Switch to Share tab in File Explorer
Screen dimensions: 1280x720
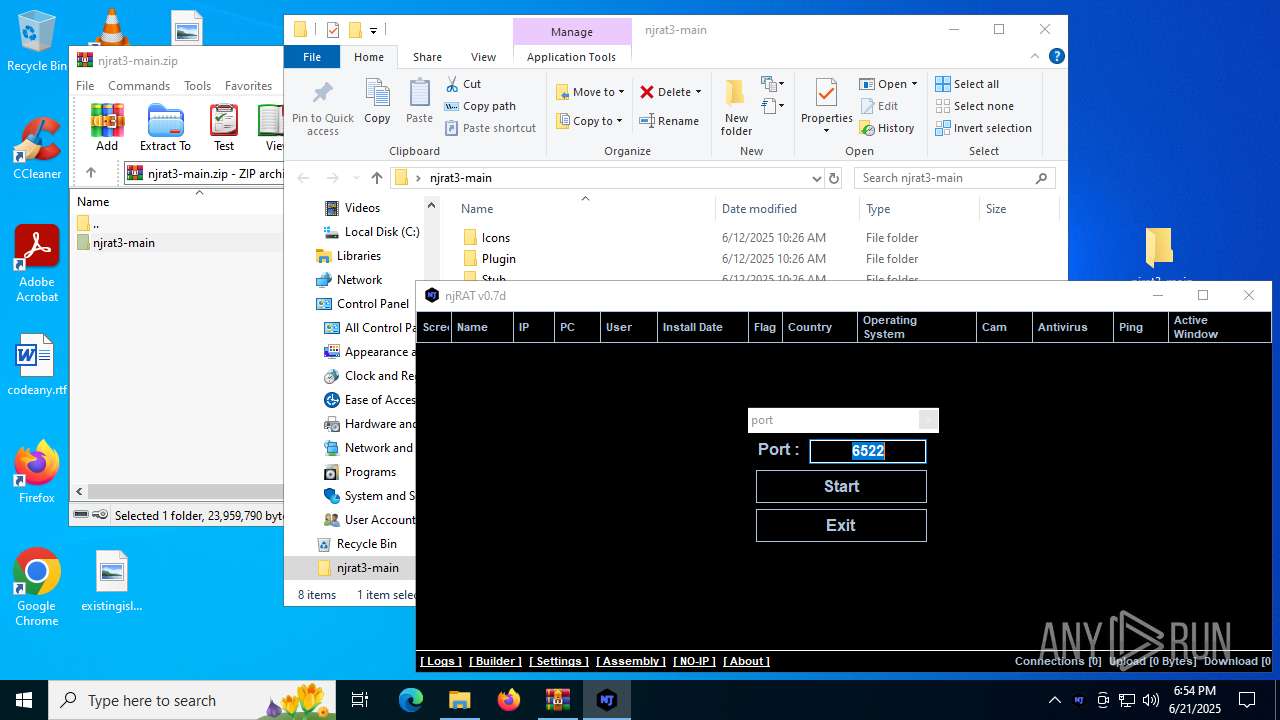pos(427,57)
